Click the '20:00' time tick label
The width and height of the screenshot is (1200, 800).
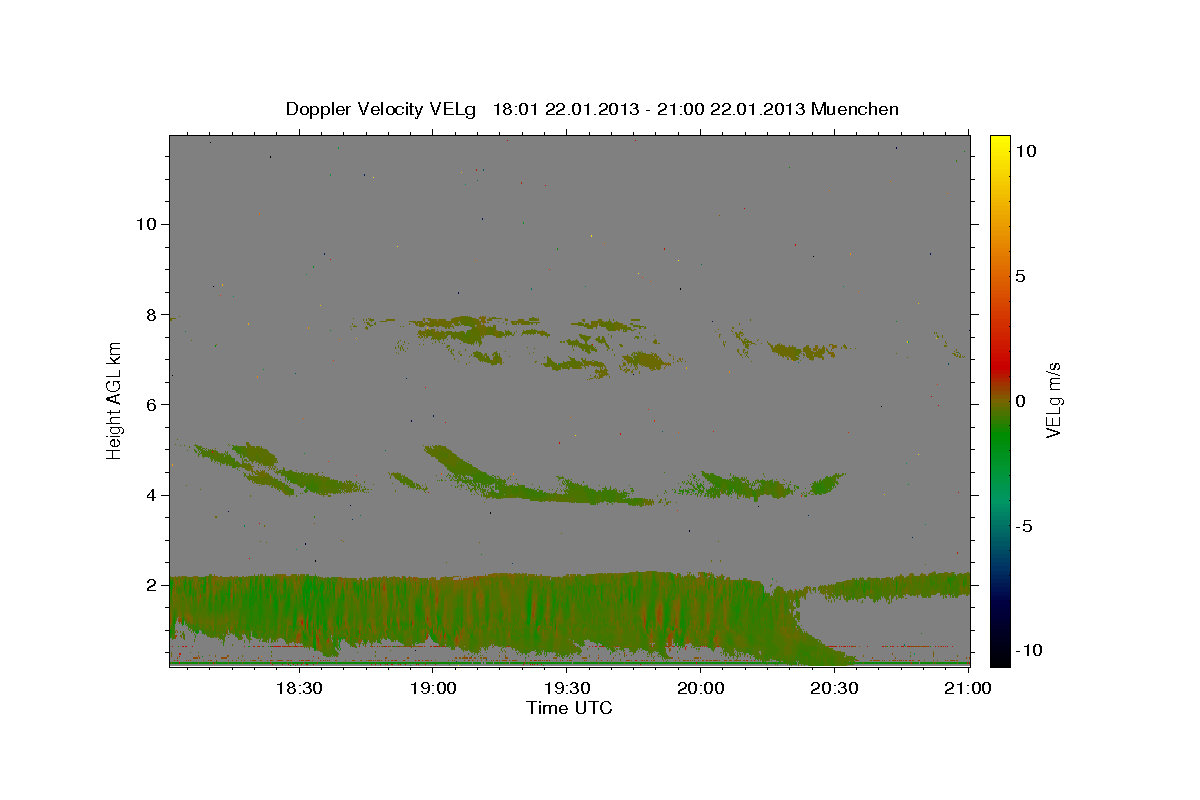(700, 689)
